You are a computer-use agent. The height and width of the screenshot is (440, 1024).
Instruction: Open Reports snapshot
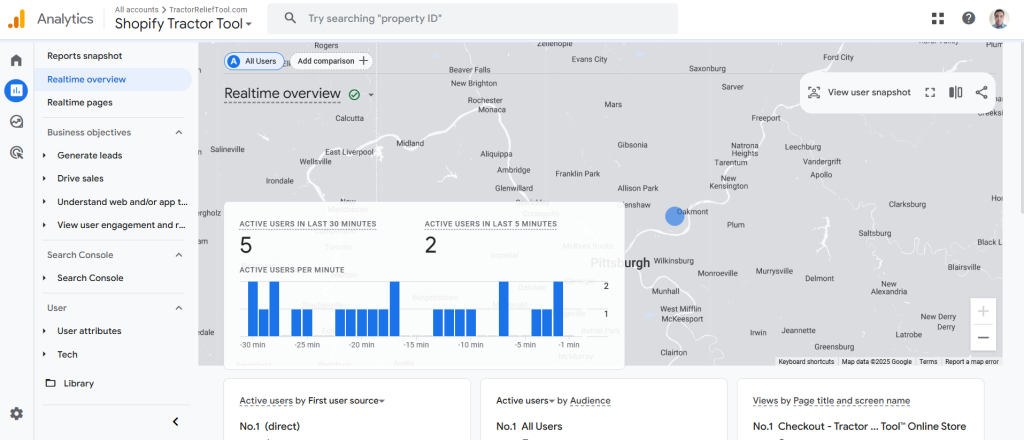pos(84,56)
